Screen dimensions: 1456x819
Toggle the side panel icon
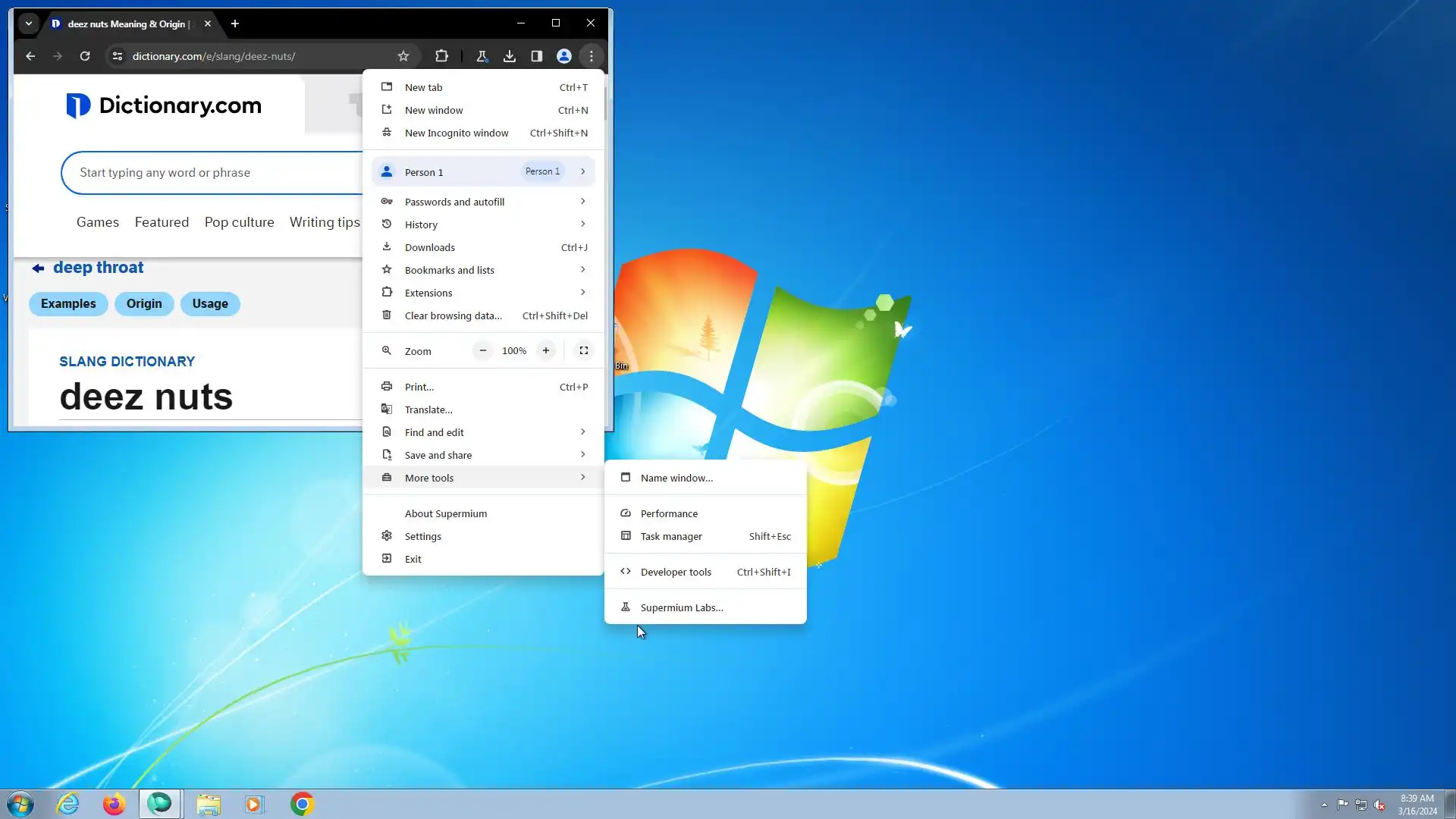pyautogui.click(x=537, y=56)
